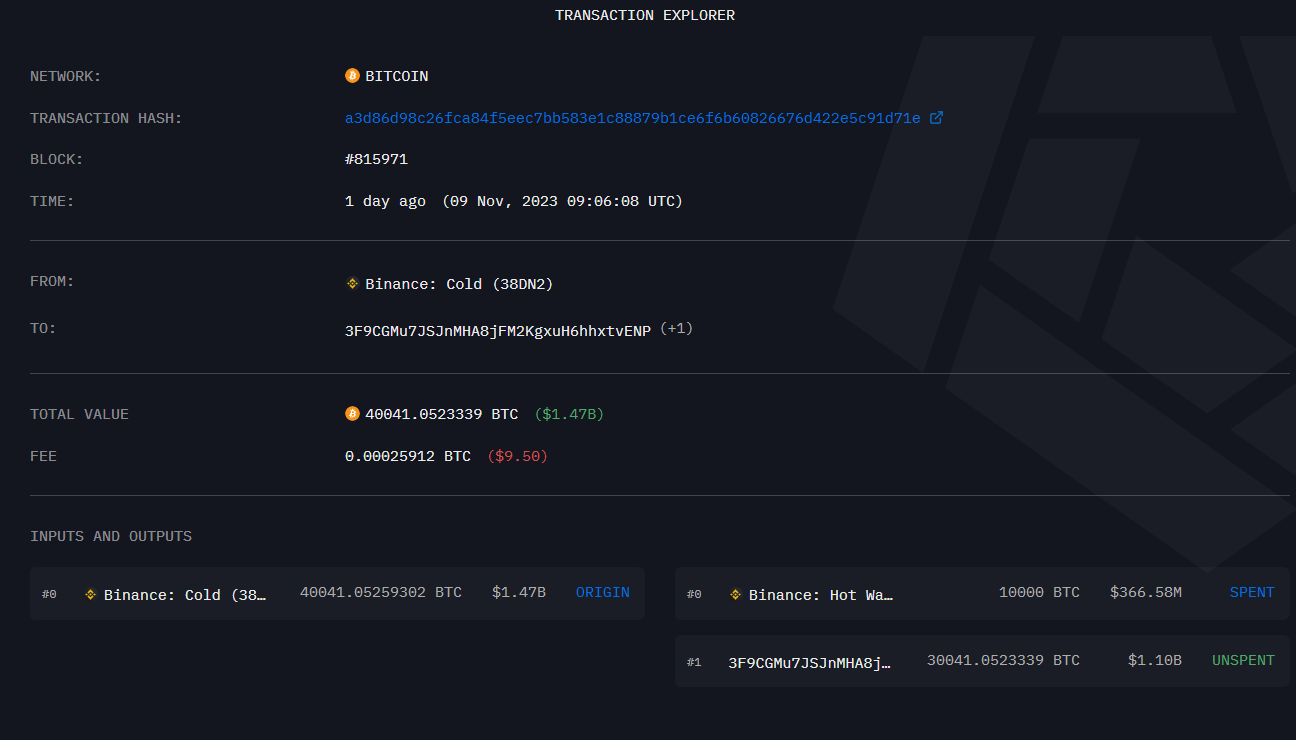Click the TOTAL VALUE field label
1296x740 pixels.
(x=79, y=414)
